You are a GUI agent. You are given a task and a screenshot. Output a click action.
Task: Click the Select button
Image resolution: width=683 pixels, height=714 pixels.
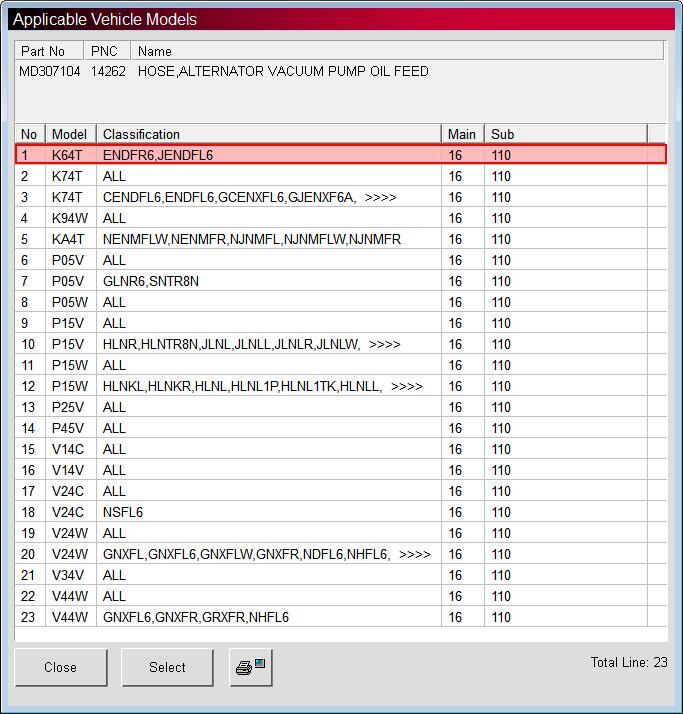168,668
